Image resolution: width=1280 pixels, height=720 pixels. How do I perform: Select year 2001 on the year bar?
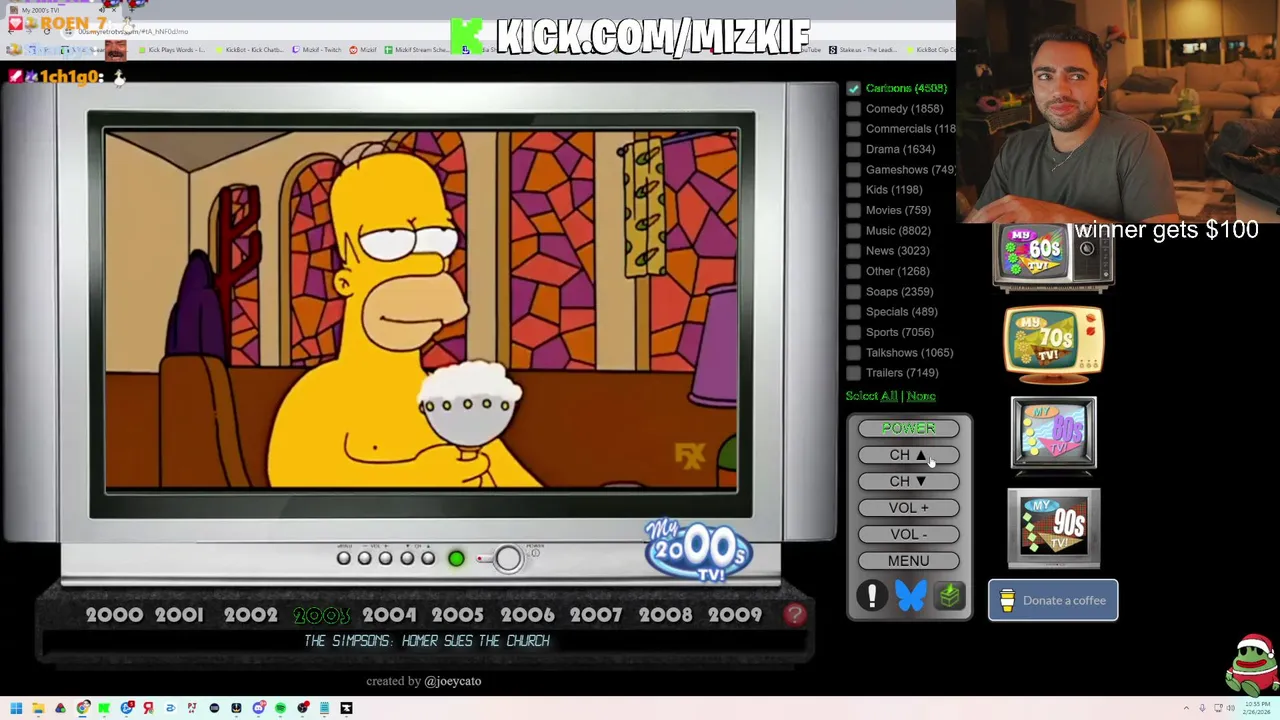pos(179,616)
